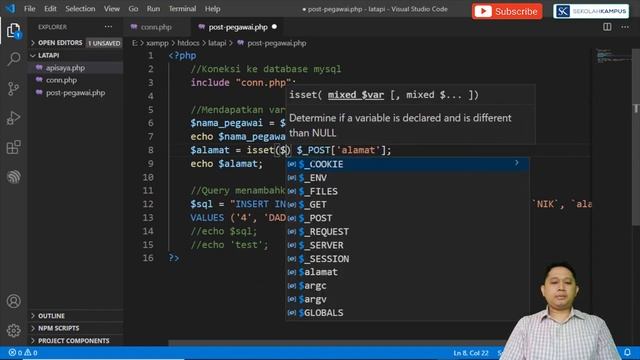Open the Terminal menu
The image size is (640, 360).
pyautogui.click(x=182, y=9)
